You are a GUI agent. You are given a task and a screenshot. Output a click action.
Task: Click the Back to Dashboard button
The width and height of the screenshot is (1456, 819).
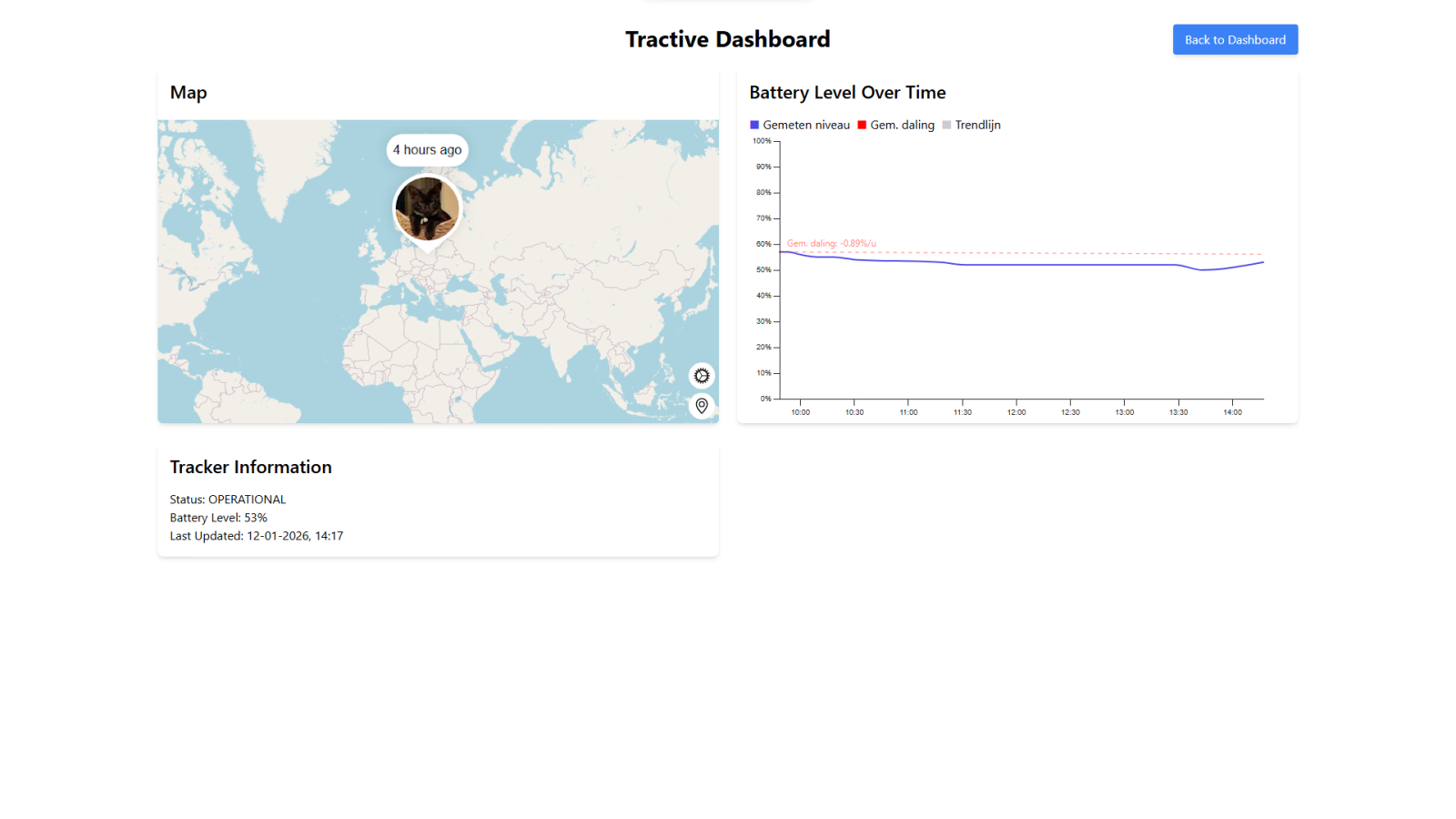[1235, 39]
